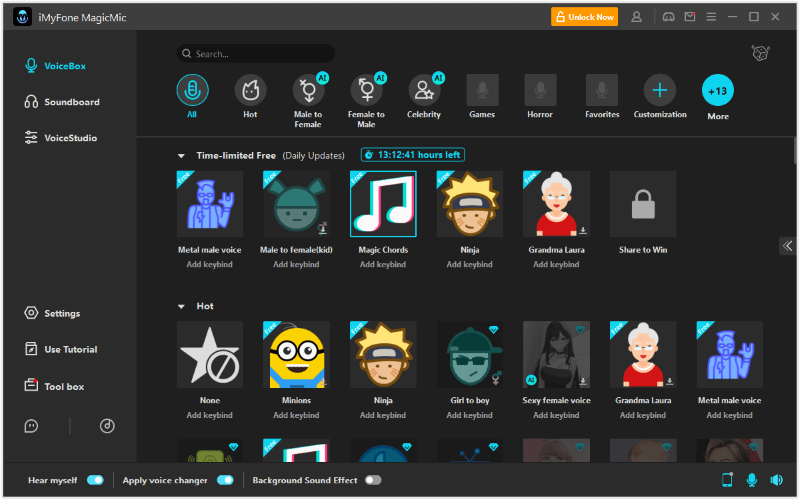800x500 pixels.
Task: Select Metal male voice in Time-limited Free
Action: click(x=210, y=204)
